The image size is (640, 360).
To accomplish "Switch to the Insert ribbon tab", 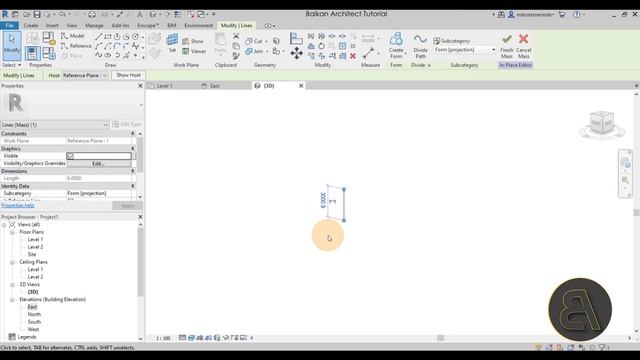I will (52, 25).
